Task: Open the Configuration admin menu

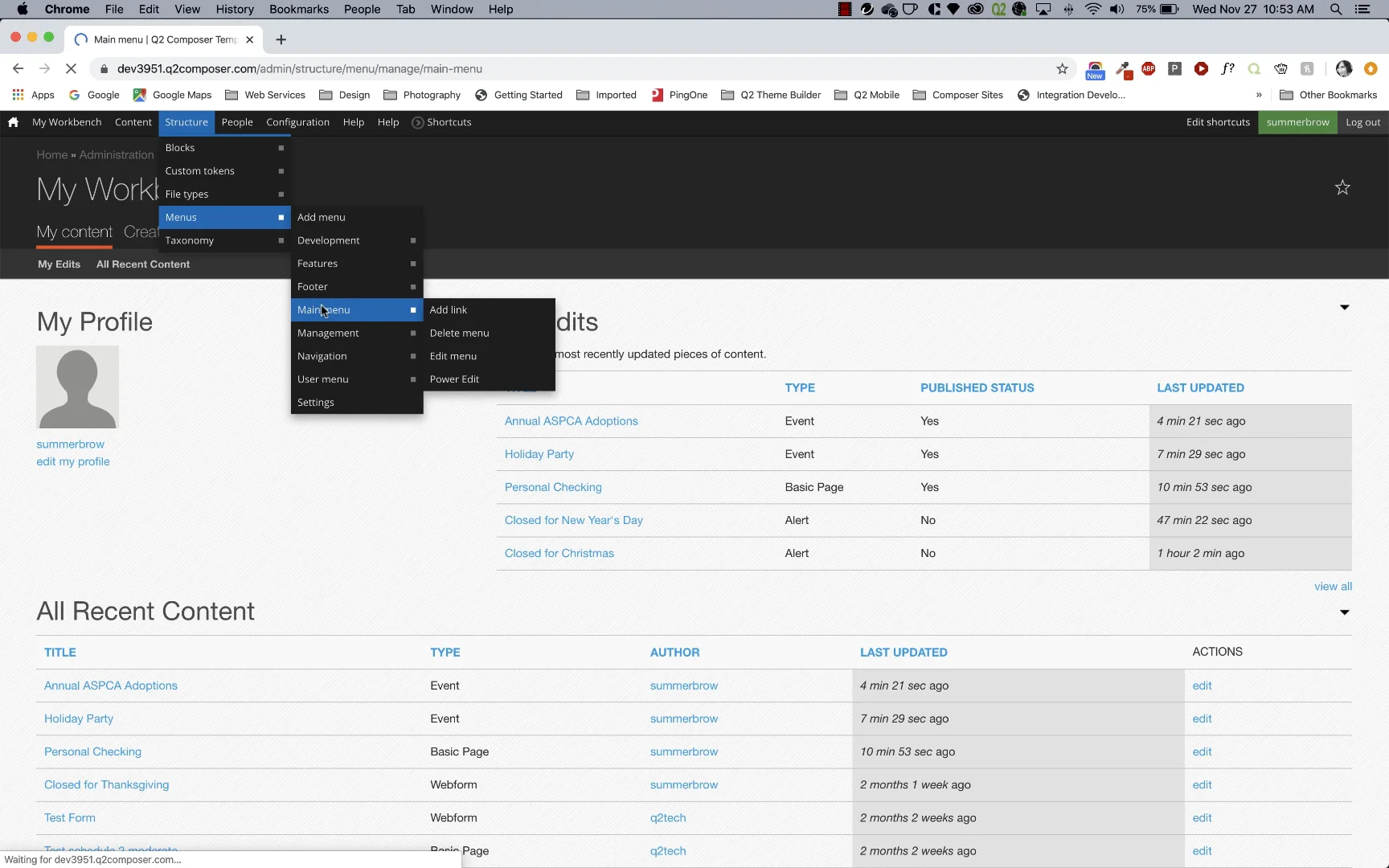Action: pos(297,122)
